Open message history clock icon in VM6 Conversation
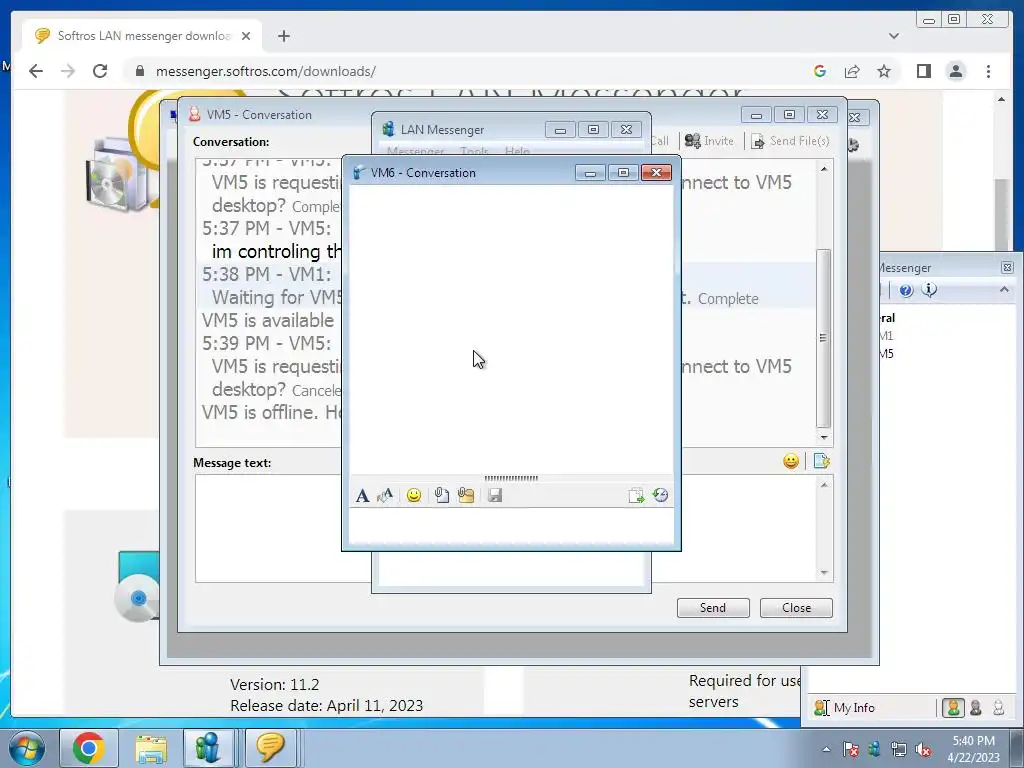Screen dimensions: 1024x768 click(660, 496)
